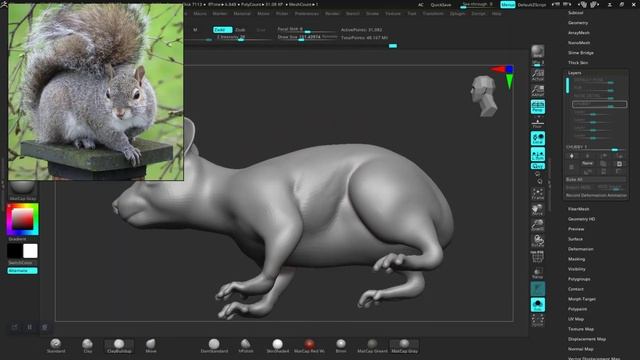Apply the MatCap GreenClay material

pos(372,346)
